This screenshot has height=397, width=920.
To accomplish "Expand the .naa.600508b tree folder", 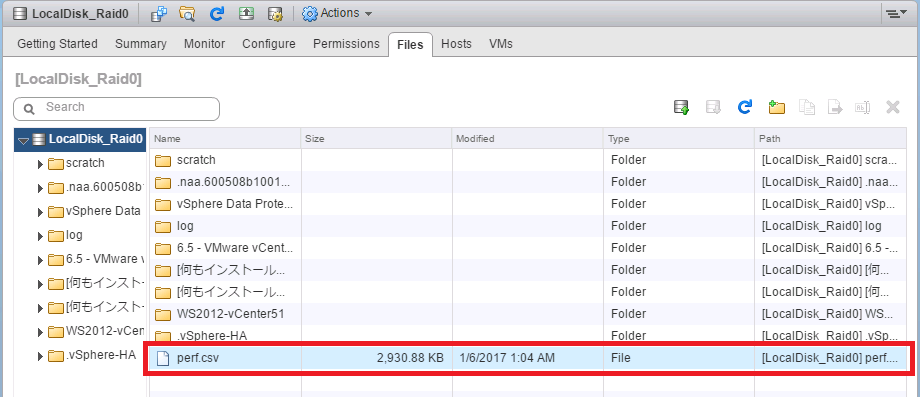I will 40,188.
